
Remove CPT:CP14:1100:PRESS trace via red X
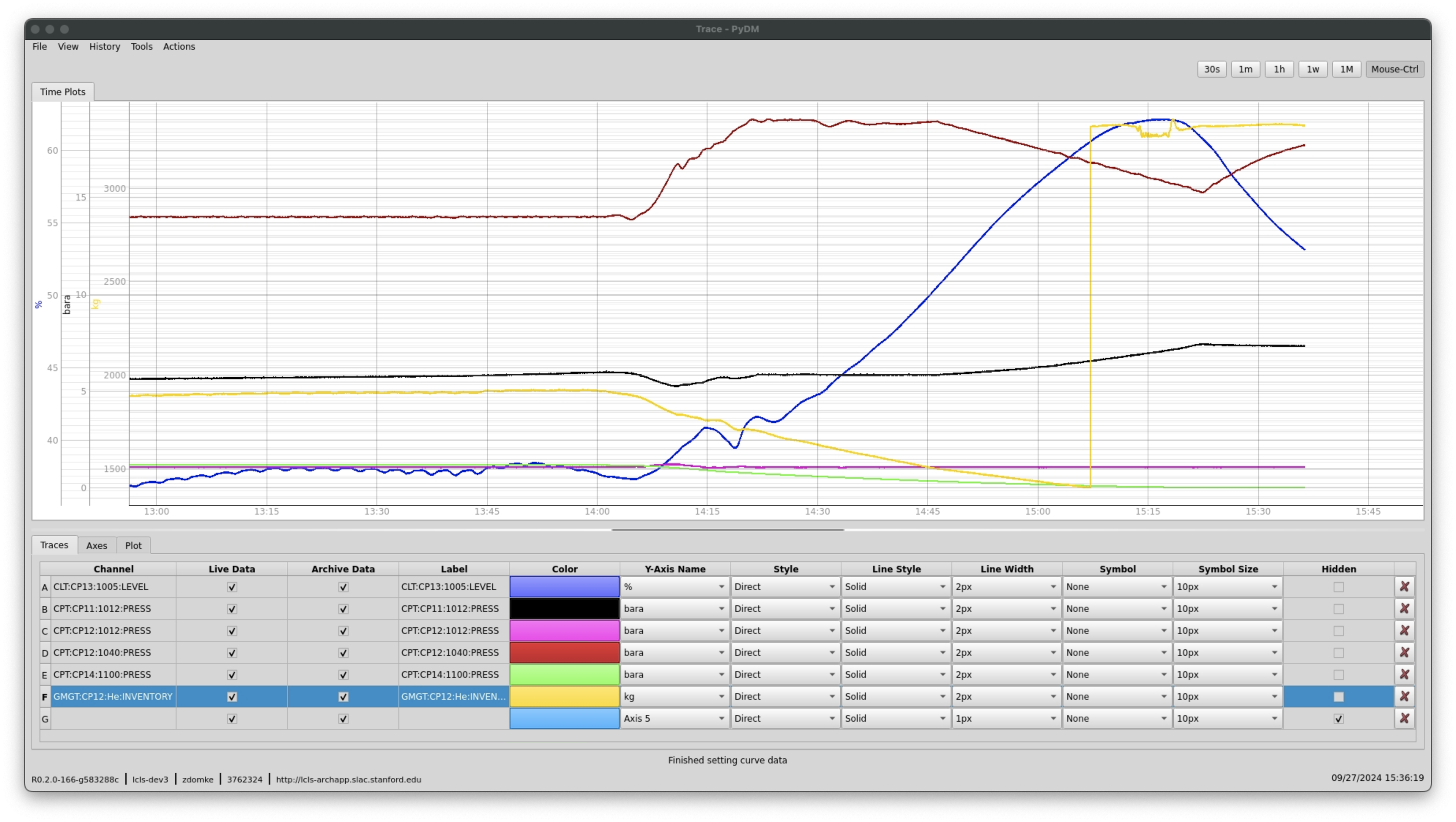tap(1404, 675)
